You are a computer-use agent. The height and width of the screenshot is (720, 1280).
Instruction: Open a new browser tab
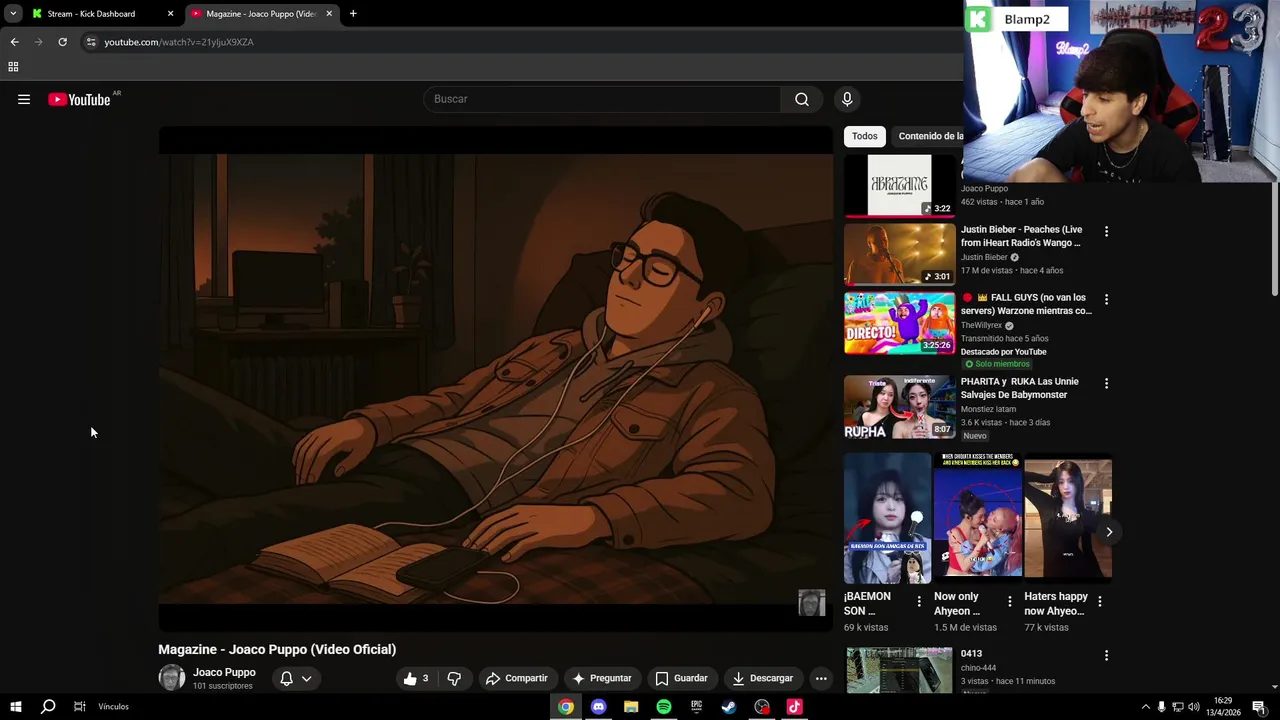353,14
